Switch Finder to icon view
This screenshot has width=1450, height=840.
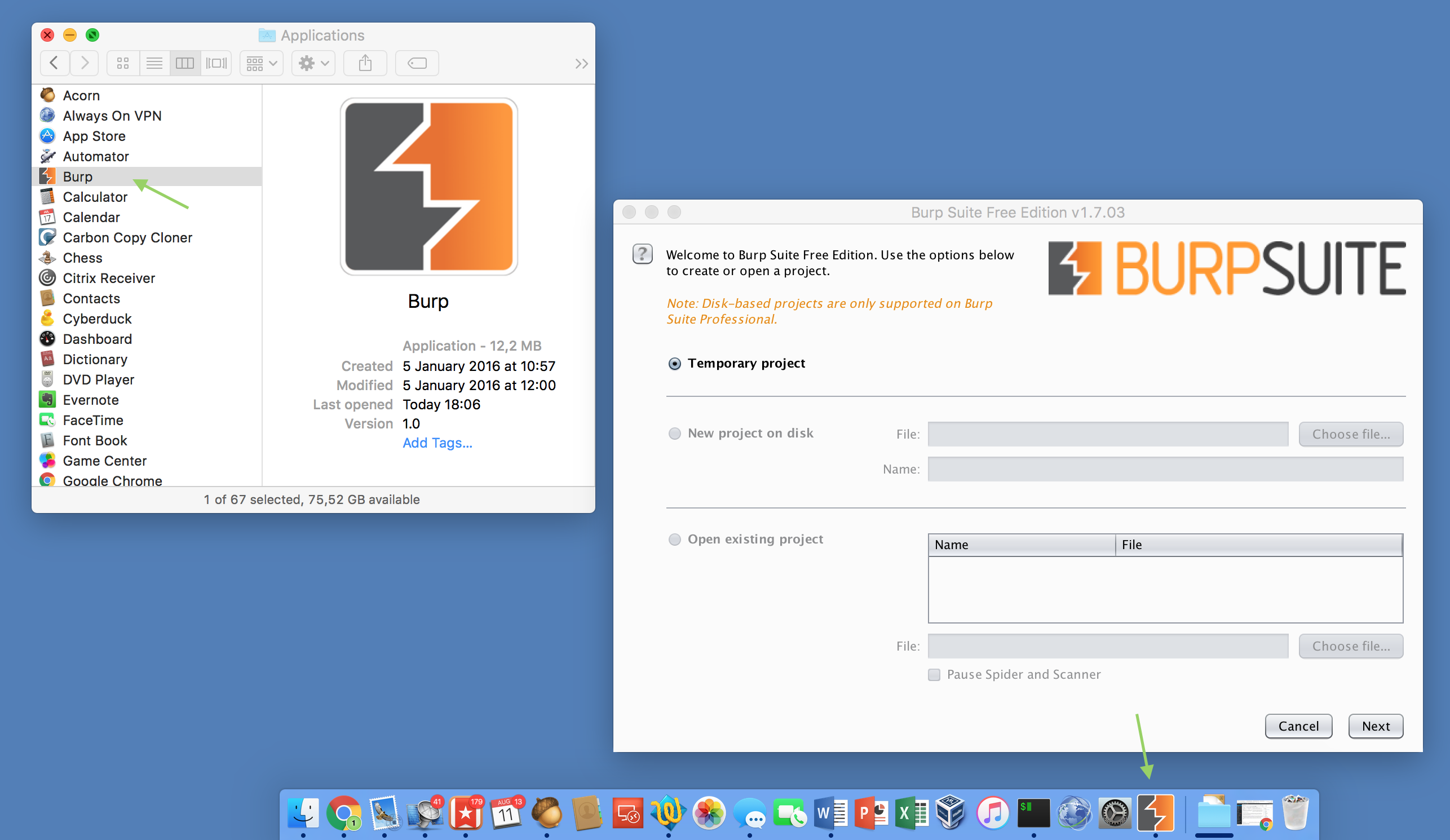(x=122, y=63)
